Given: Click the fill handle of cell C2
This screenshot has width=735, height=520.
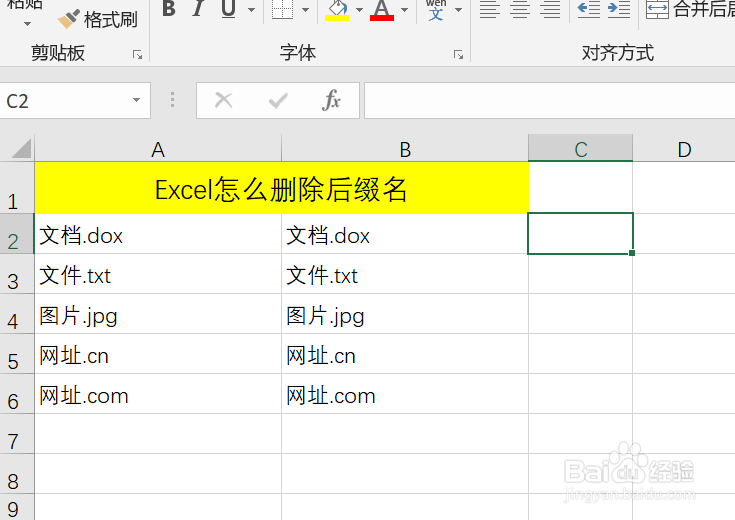Looking at the screenshot, I should tap(632, 253).
